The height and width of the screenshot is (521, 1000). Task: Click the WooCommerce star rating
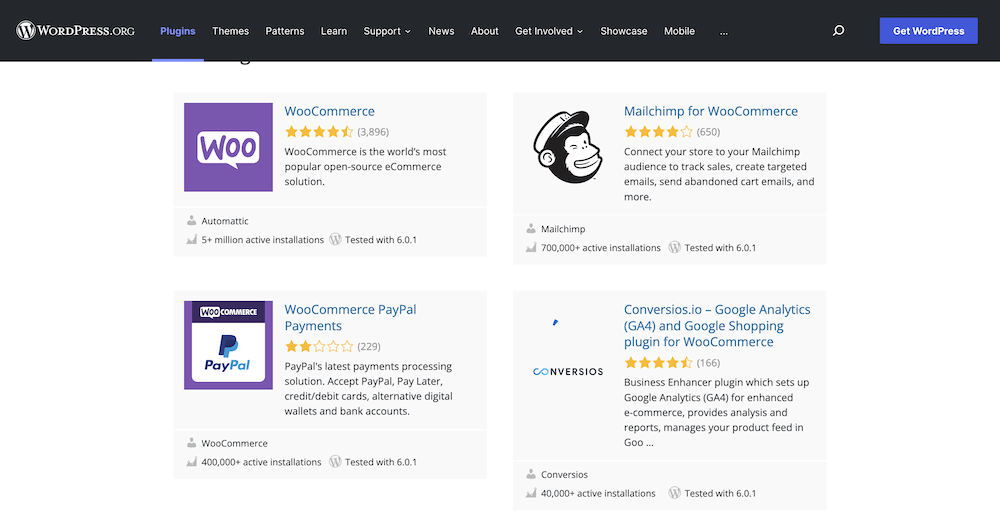319,132
